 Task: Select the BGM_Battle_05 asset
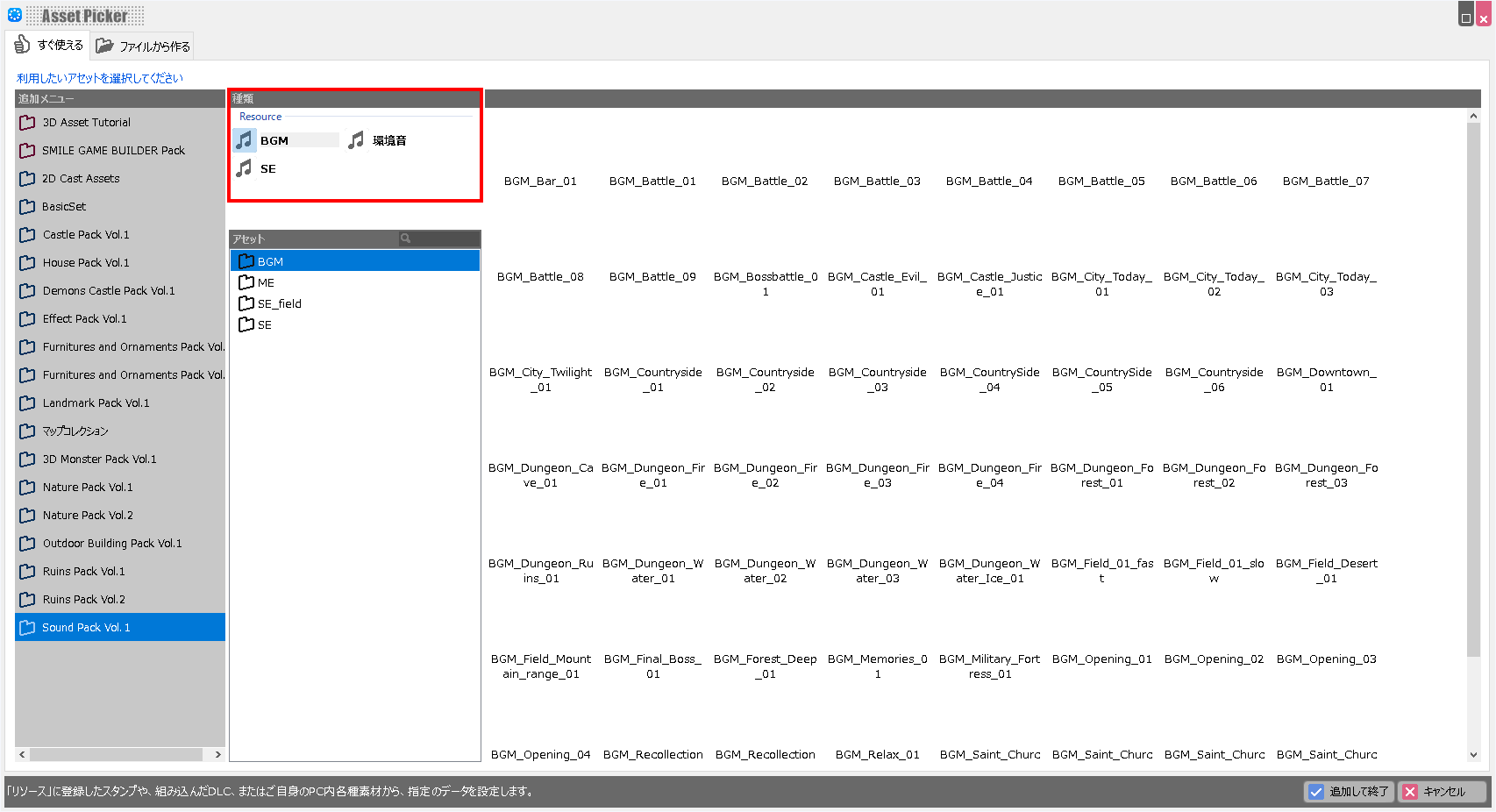tap(1101, 182)
